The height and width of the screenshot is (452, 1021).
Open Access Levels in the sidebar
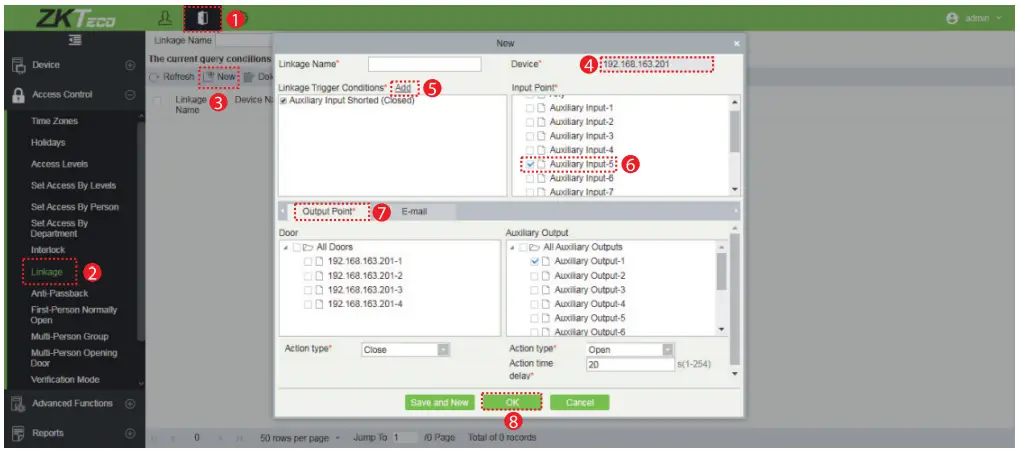[x=59, y=164]
